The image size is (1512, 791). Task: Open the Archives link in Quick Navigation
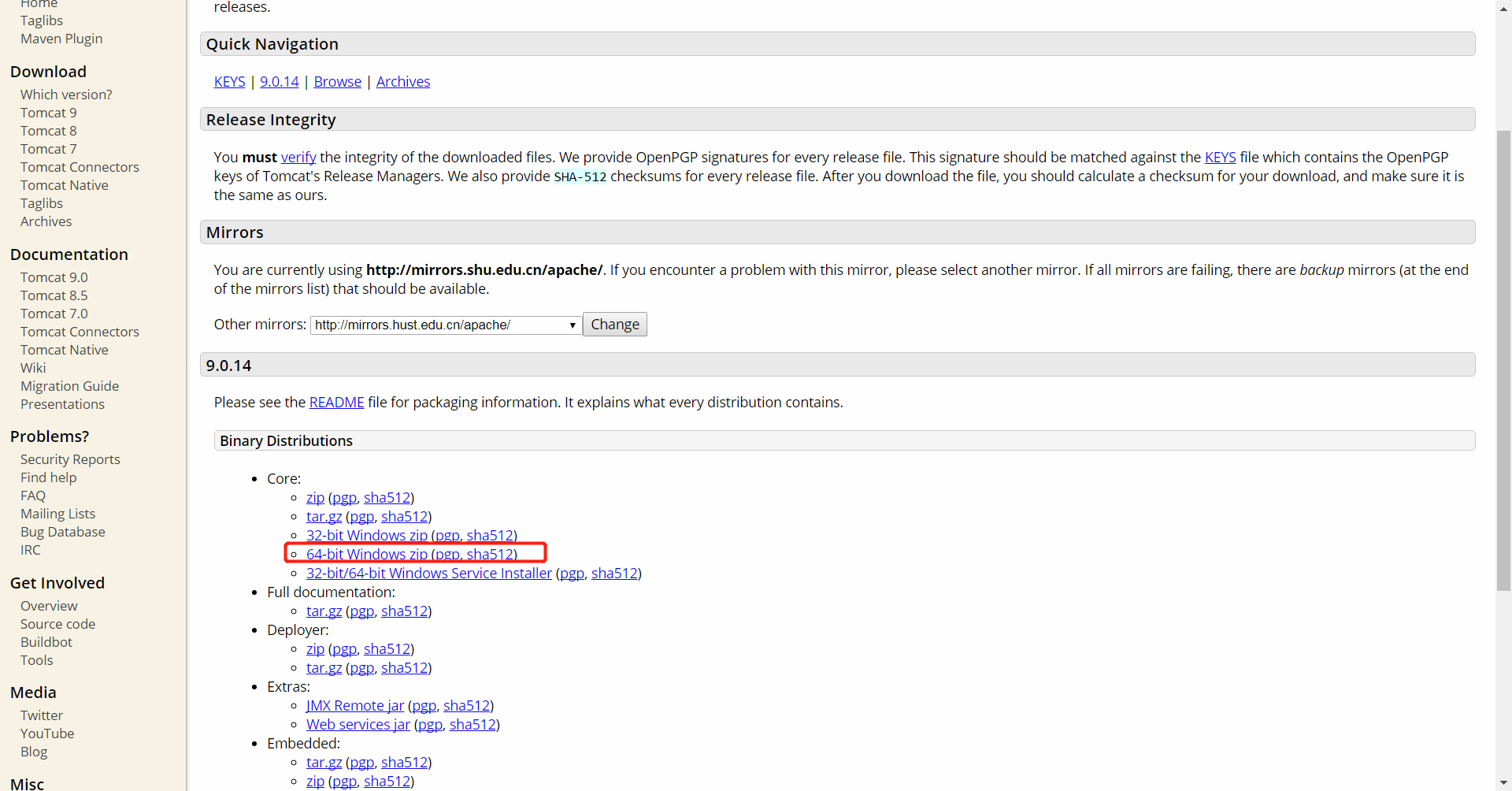pyautogui.click(x=403, y=82)
